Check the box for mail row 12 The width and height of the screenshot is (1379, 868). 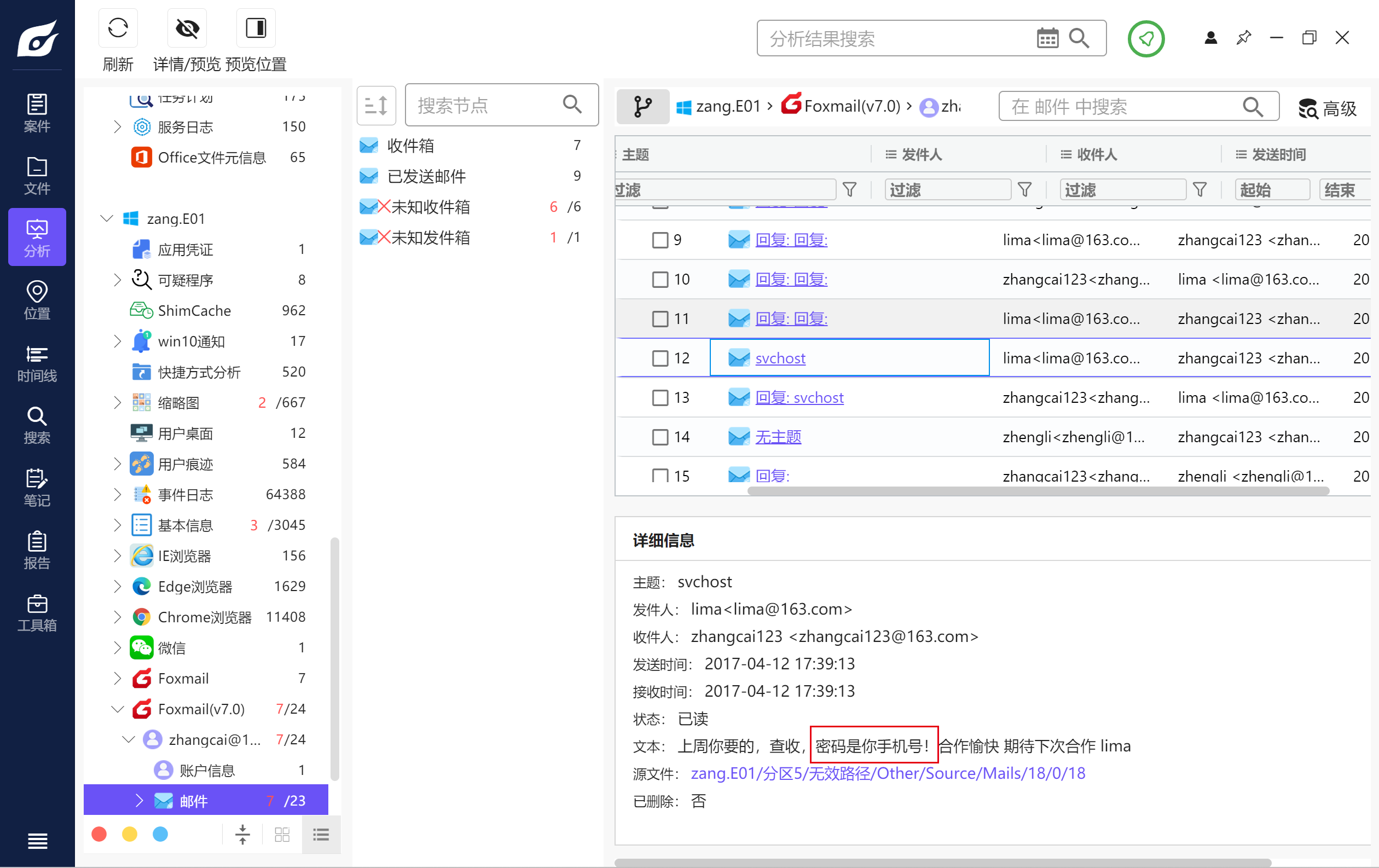660,358
